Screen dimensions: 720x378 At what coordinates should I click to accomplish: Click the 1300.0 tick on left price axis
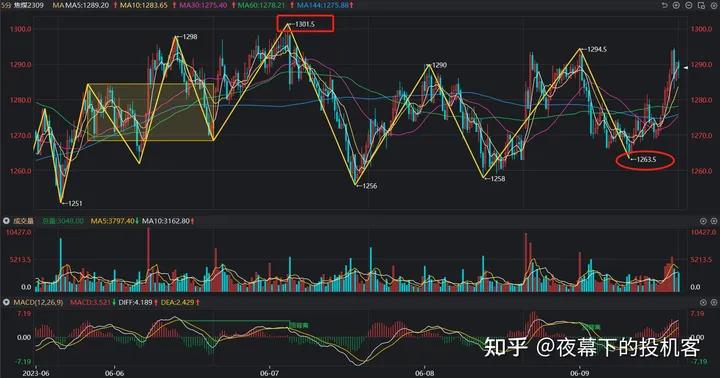click(x=21, y=29)
